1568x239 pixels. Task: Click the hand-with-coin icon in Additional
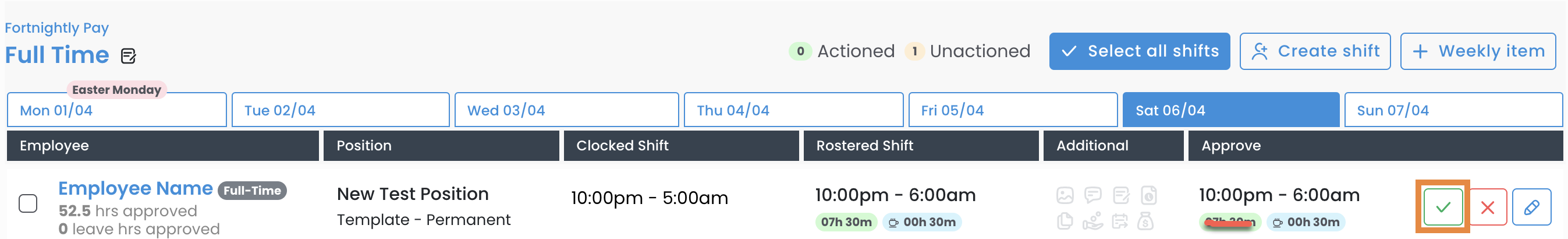tap(1092, 221)
